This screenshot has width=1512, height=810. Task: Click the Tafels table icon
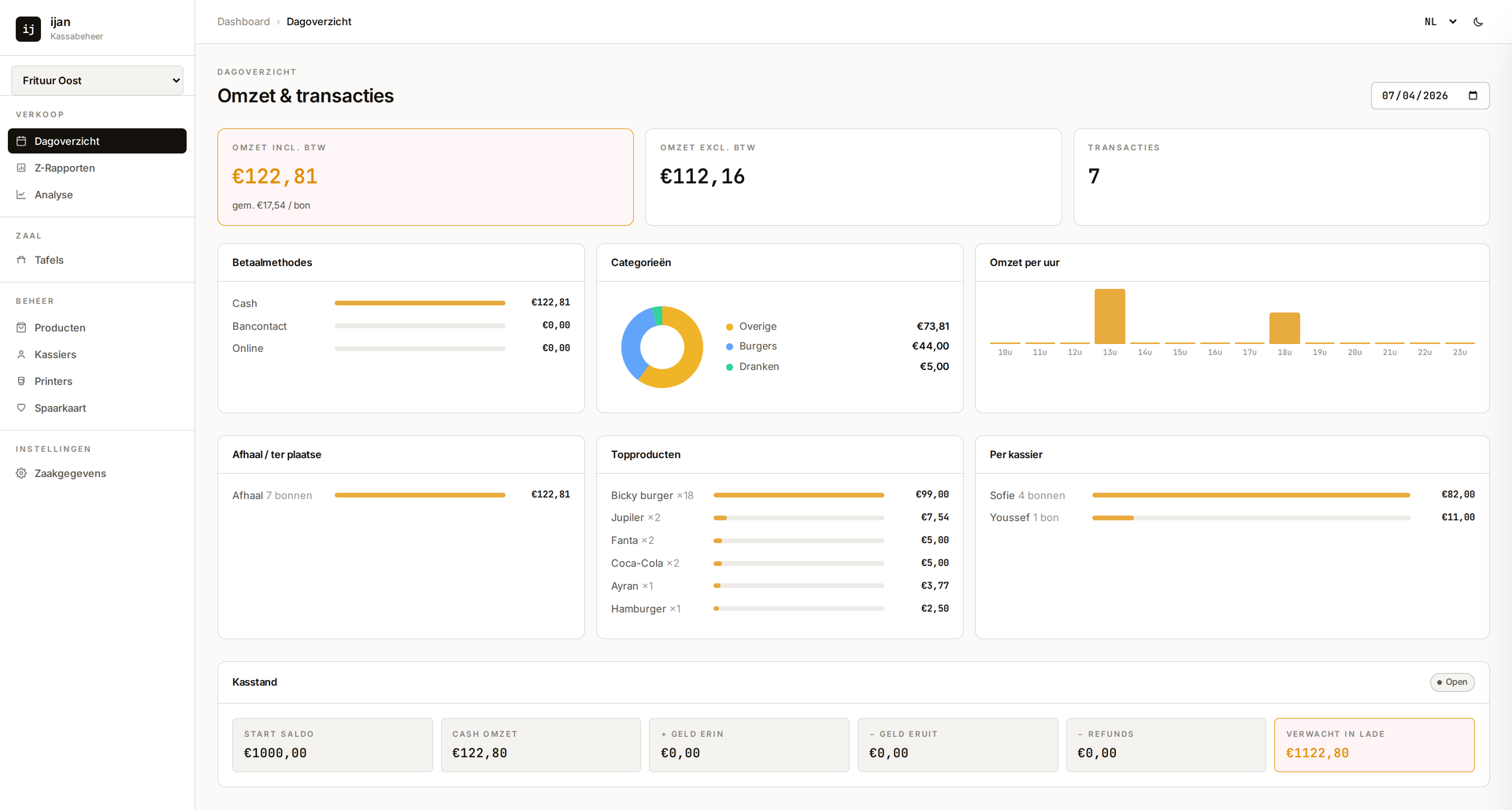click(x=21, y=261)
